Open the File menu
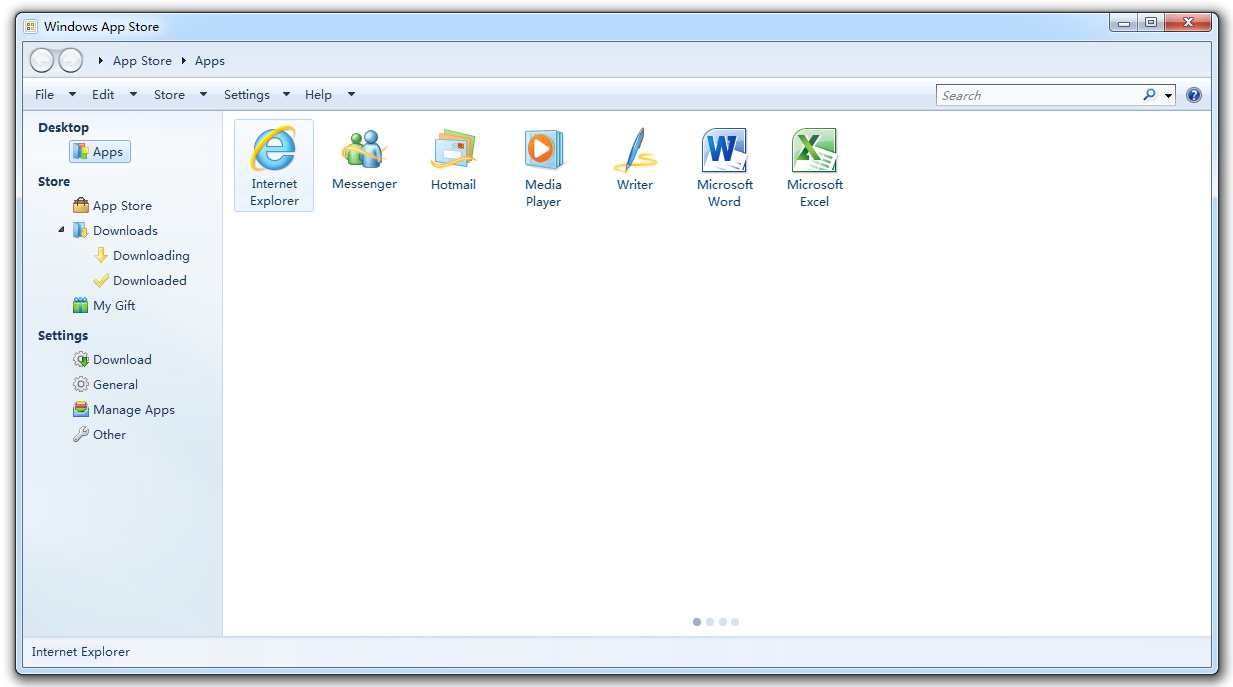This screenshot has height=687, width=1233. pos(45,94)
